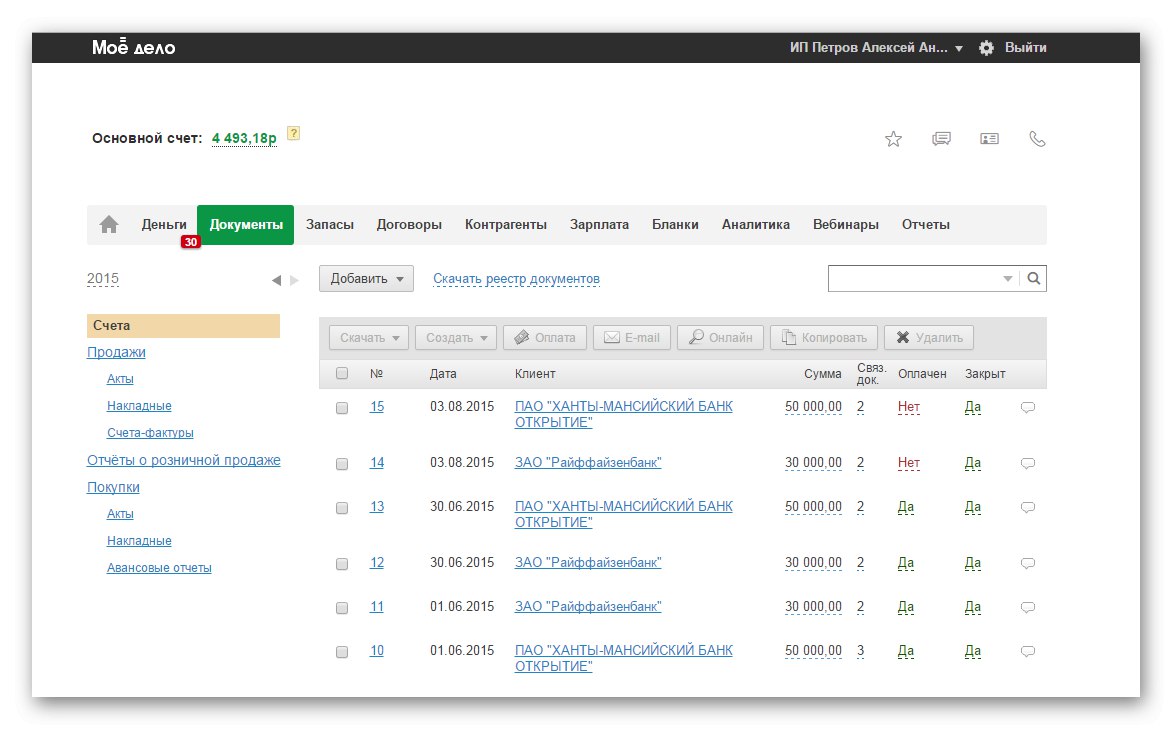This screenshot has width=1172, height=729.
Task: Open comment bubble for invoice 15
Action: pos(1028,407)
